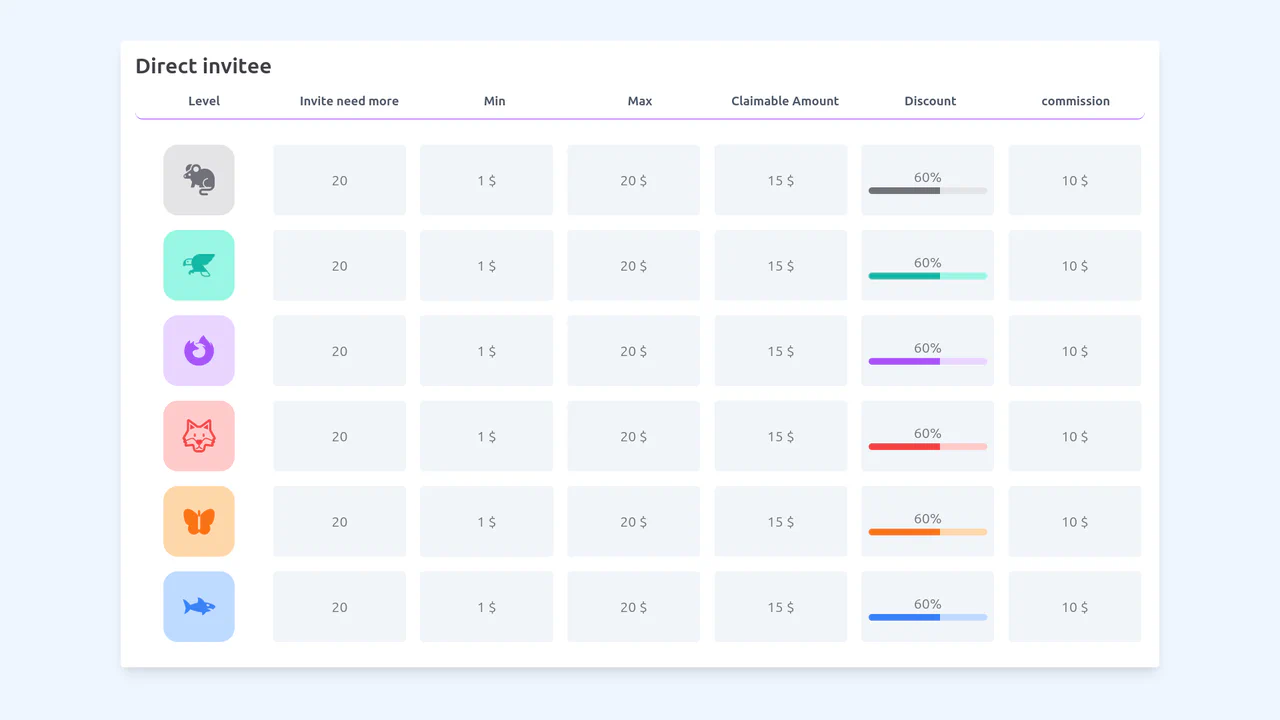The width and height of the screenshot is (1280, 720).
Task: Click the Max column header
Action: [640, 101]
